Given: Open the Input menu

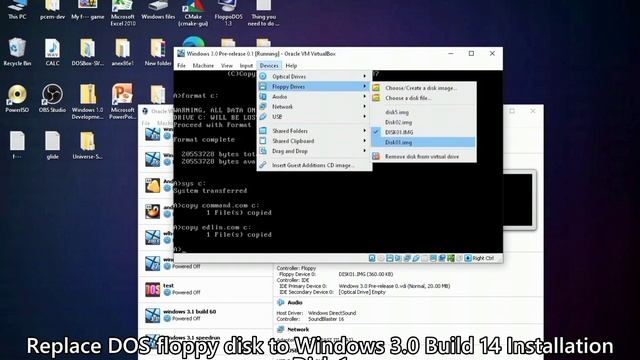Looking at the screenshot, I should point(246,66).
